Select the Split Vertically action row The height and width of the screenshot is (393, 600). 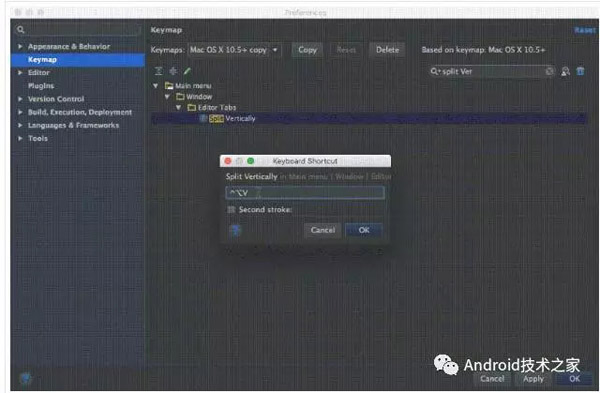coord(369,119)
